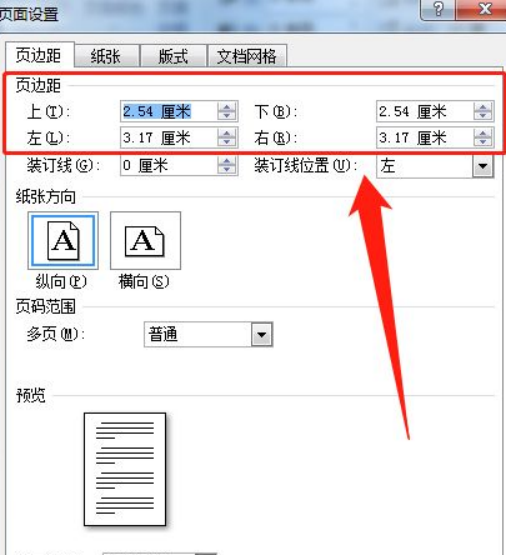507x555 pixels.
Task: Expand the 多页 dropdown arrow
Action: pyautogui.click(x=262, y=334)
